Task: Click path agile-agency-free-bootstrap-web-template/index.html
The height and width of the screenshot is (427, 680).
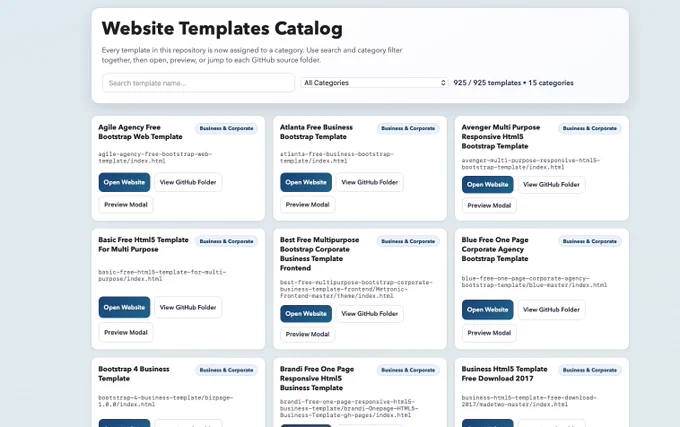Action: point(155,157)
